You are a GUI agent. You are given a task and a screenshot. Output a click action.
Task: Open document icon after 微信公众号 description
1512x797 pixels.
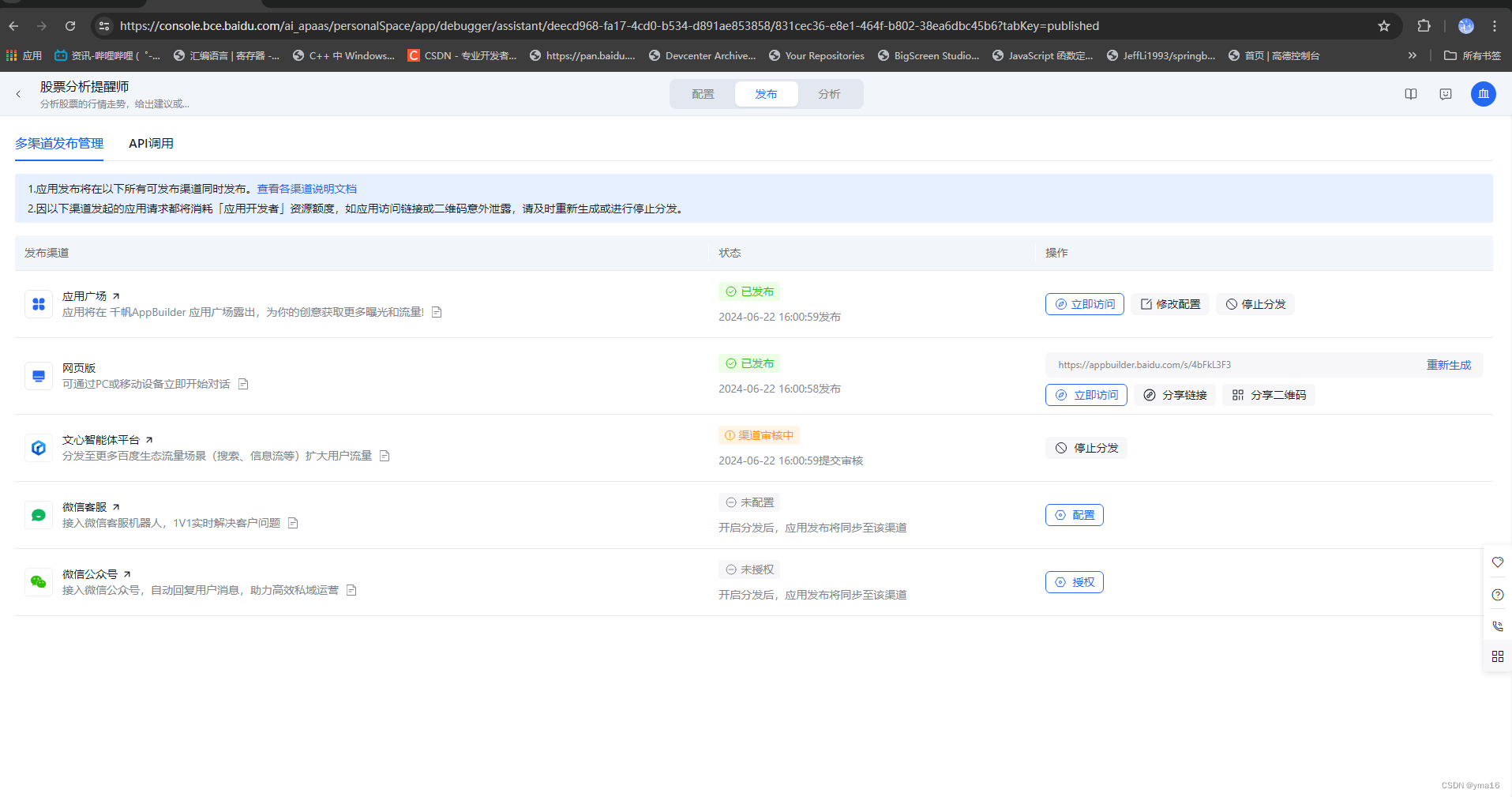click(351, 590)
